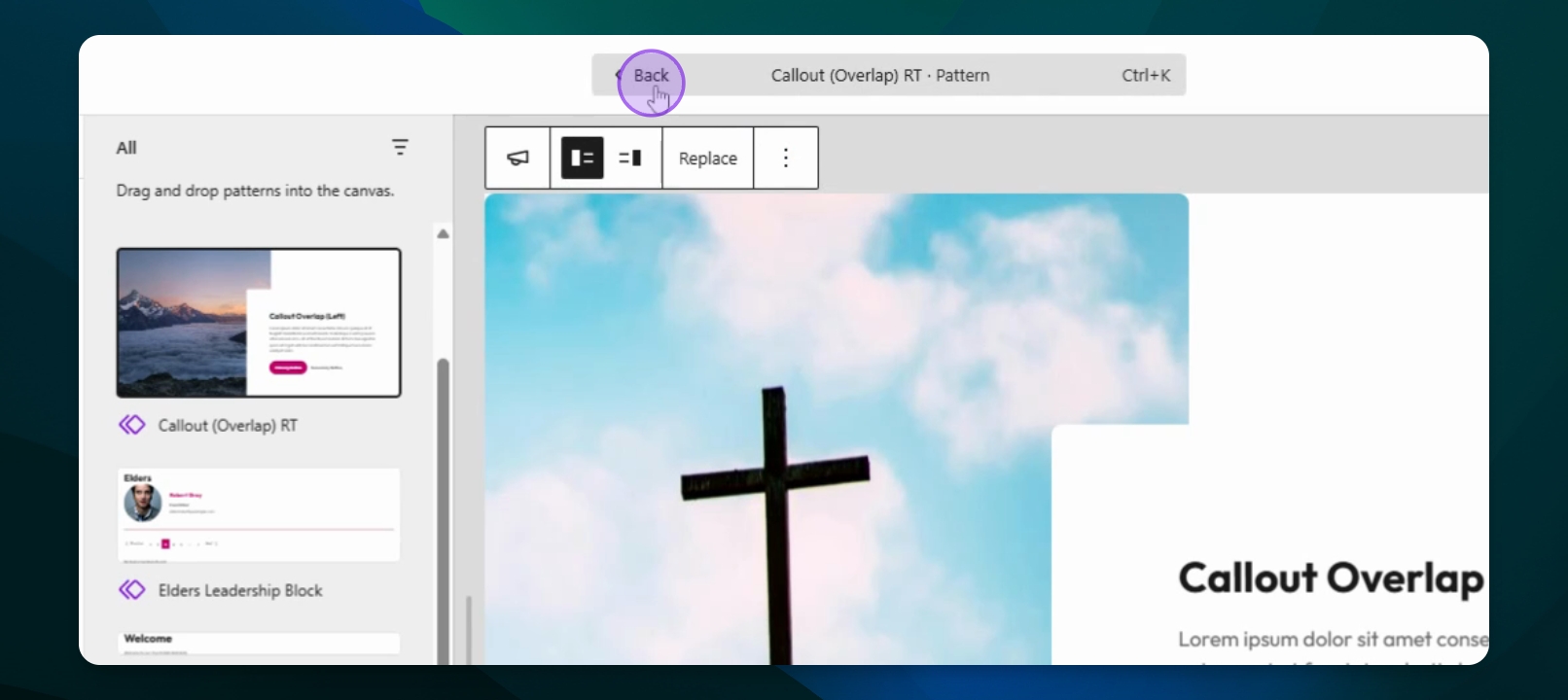This screenshot has width=1568, height=700.
Task: Click the Ctrl+K shortcut hint
Action: (x=1145, y=75)
